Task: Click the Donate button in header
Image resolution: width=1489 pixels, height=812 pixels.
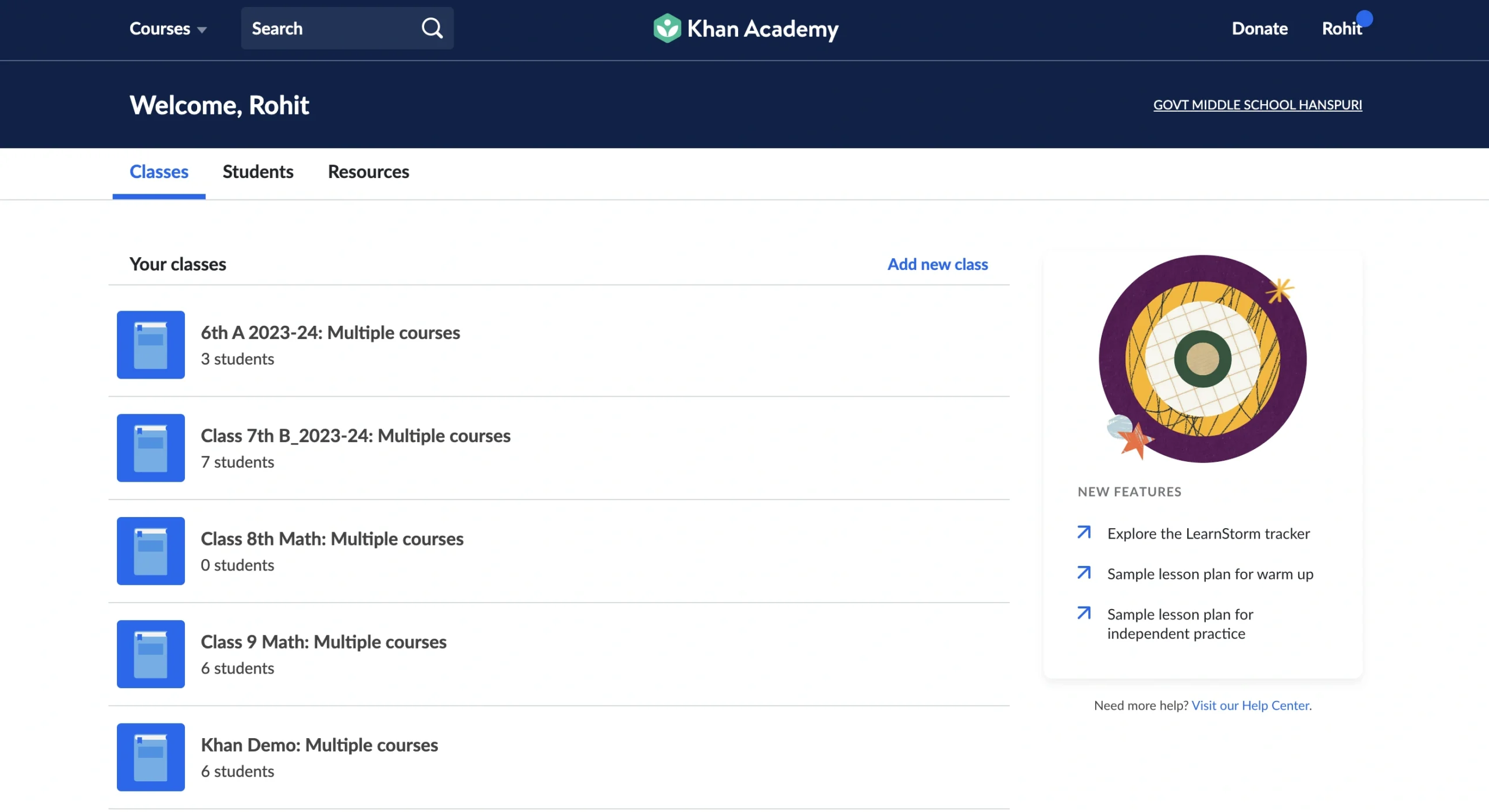Action: [1259, 29]
